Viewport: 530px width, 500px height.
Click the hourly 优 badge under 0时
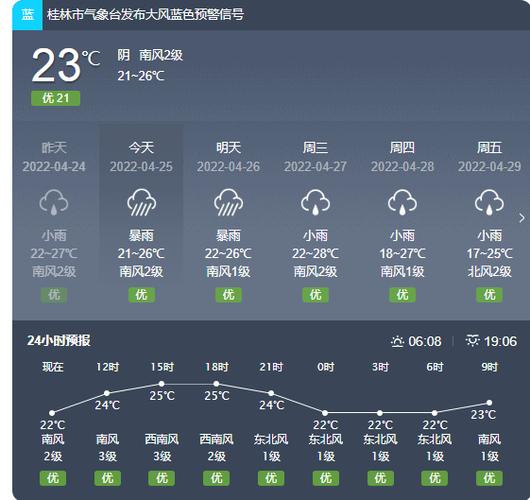[326, 478]
